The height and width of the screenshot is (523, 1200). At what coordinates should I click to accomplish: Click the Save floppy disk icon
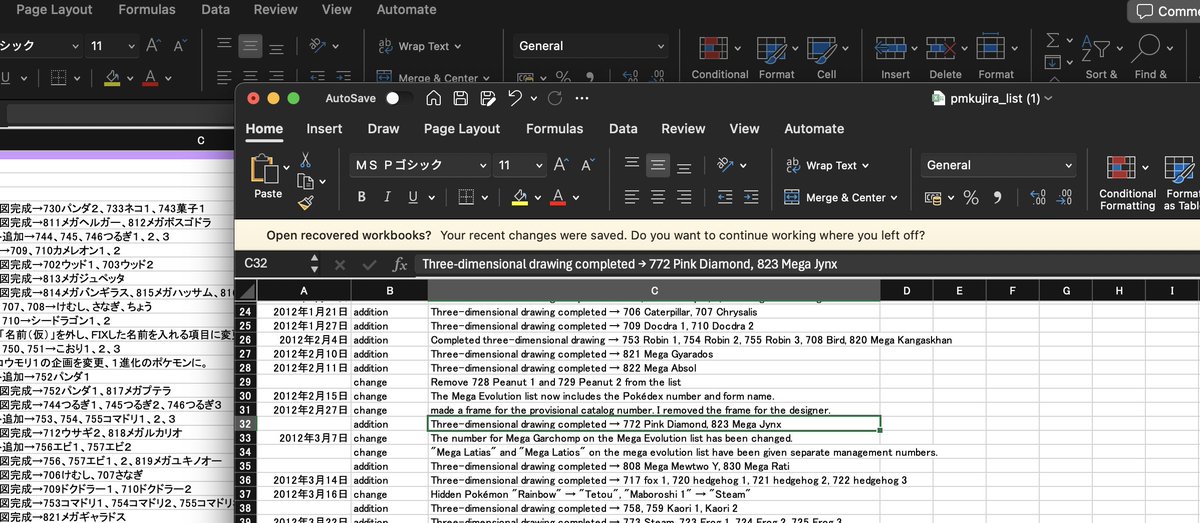click(461, 98)
